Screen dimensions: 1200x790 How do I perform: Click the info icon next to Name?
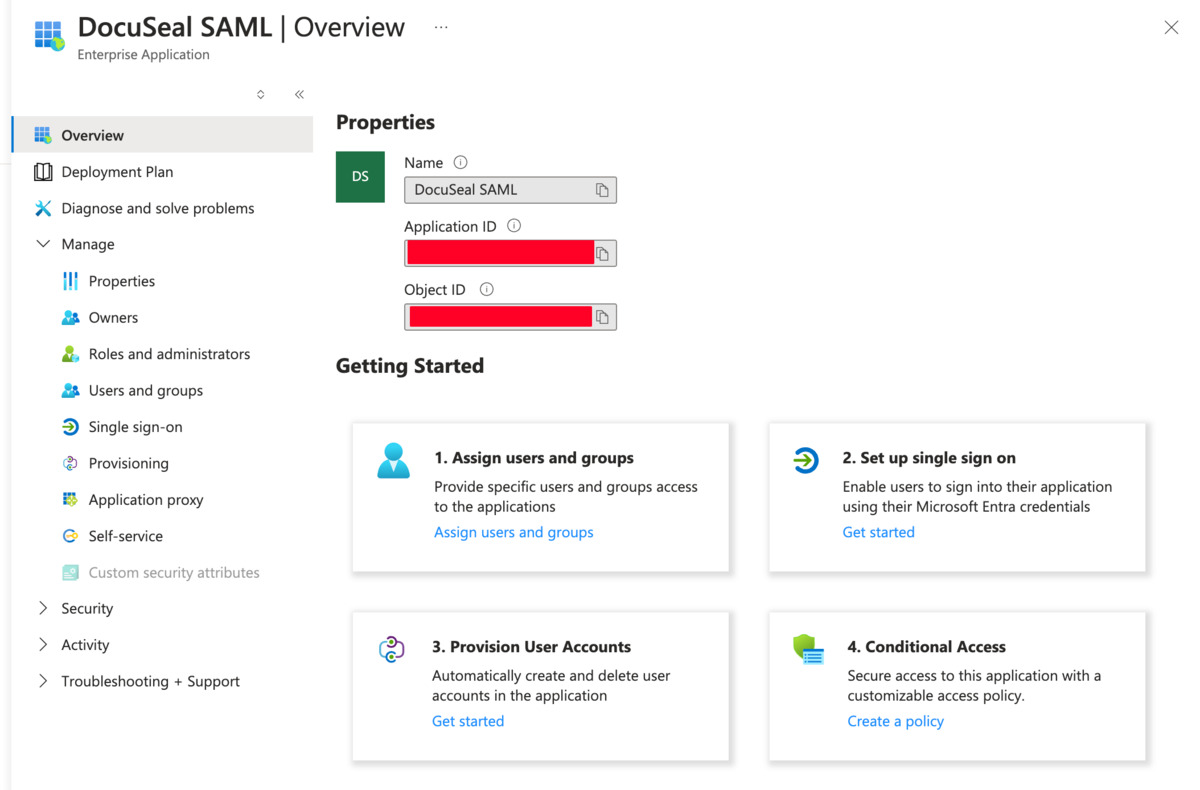(460, 162)
